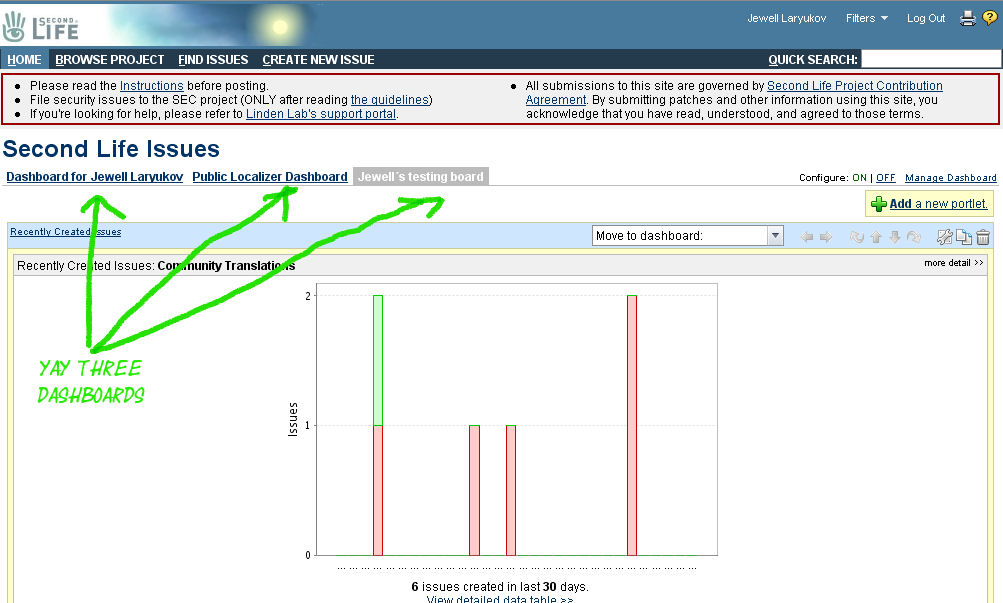Viewport: 1003px width, 603px height.
Task: Click the Second Life hand logo
Action: 14,25
